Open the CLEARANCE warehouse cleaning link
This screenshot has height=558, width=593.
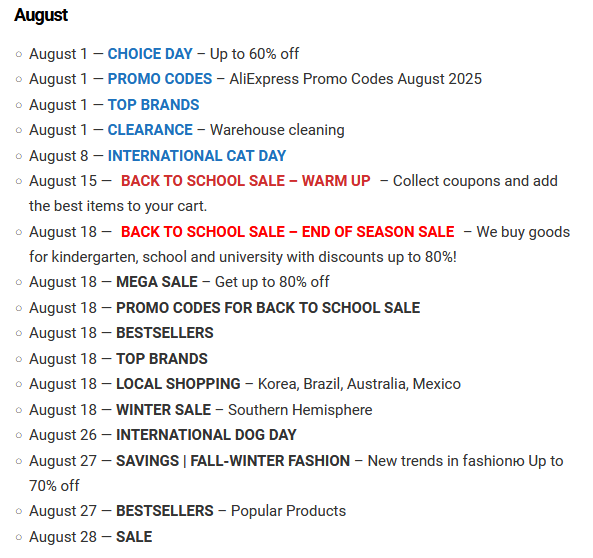[x=150, y=130]
